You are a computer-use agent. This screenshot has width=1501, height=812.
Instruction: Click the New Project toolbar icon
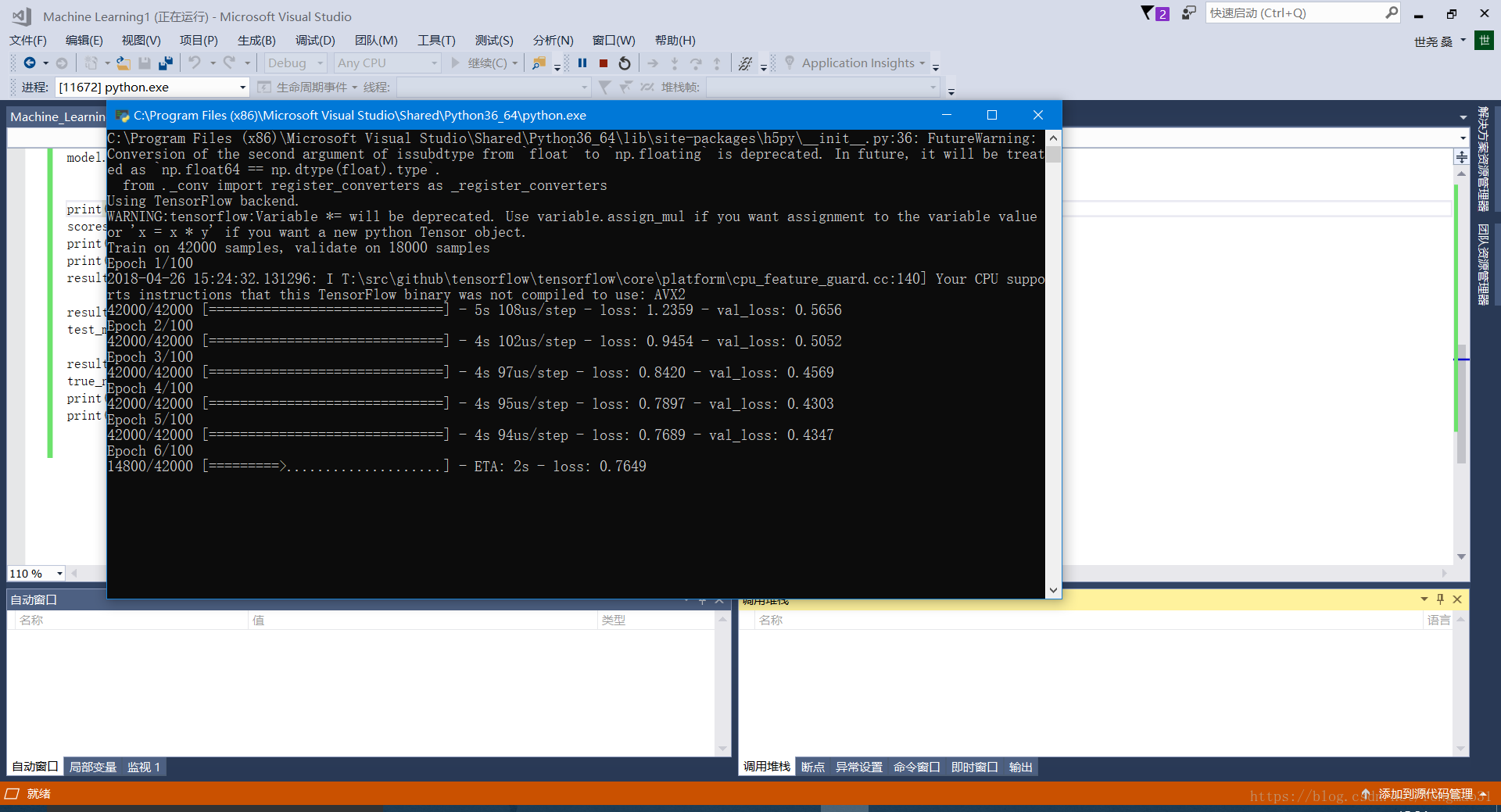coord(91,63)
